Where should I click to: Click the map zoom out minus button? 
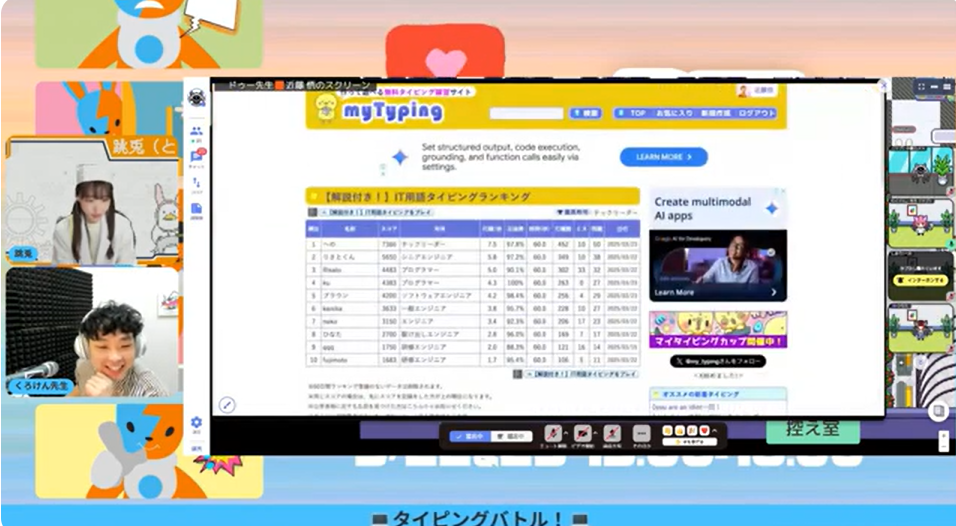point(944,447)
